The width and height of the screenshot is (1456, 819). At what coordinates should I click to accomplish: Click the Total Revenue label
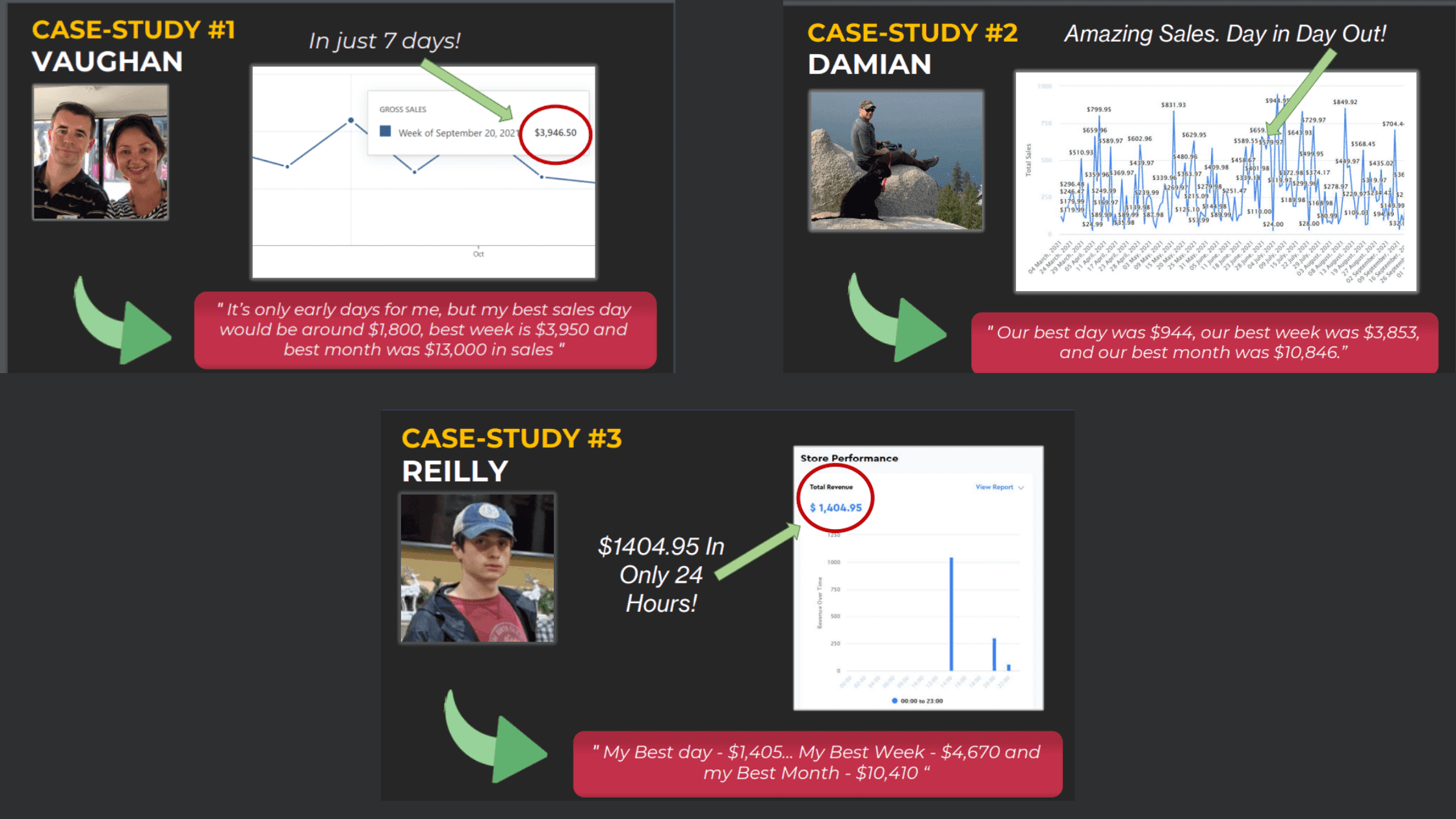point(831,487)
